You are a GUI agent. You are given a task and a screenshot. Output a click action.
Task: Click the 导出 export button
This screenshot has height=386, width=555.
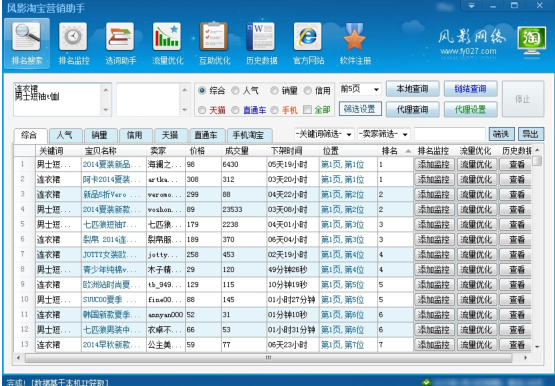531,134
